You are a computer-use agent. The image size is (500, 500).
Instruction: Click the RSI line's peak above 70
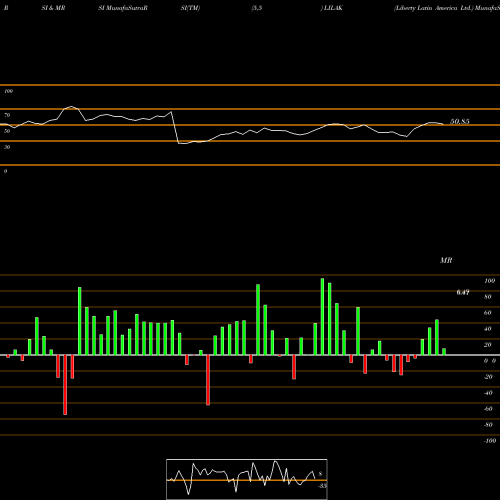[x=71, y=107]
